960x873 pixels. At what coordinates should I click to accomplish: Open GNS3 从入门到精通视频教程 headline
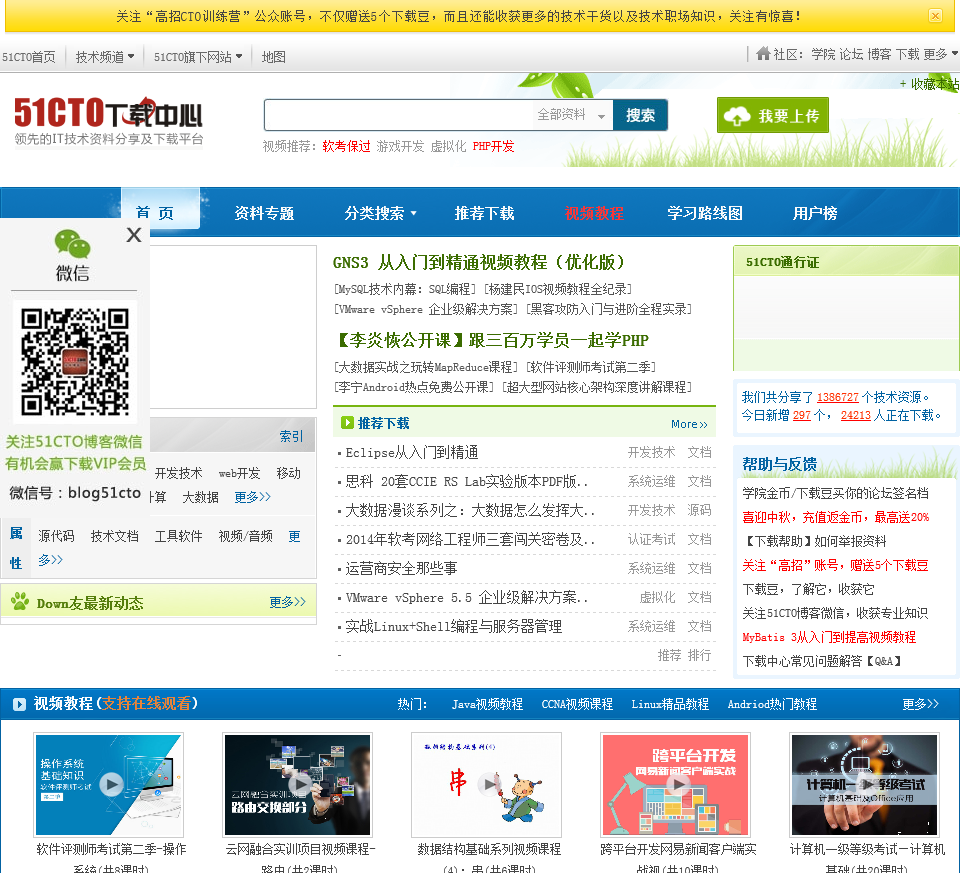[x=479, y=262]
